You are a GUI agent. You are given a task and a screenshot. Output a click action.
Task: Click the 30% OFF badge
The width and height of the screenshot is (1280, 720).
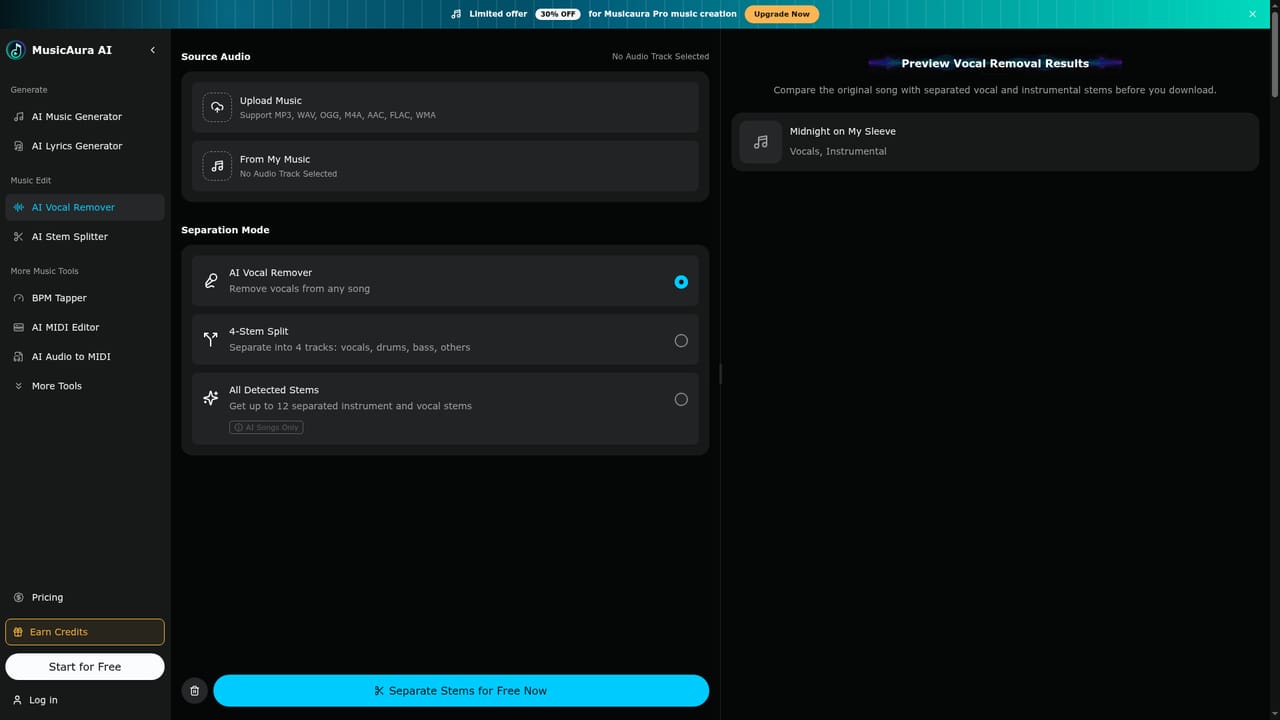[x=559, y=14]
